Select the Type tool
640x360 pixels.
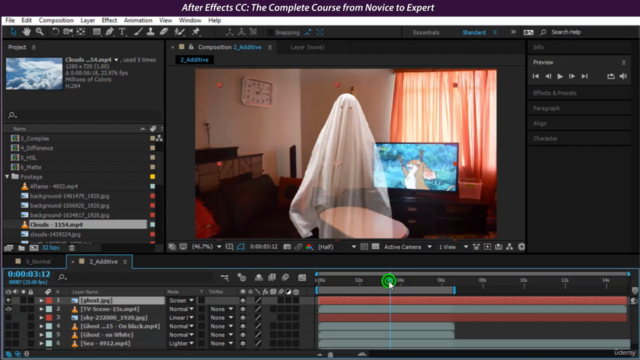[122, 32]
